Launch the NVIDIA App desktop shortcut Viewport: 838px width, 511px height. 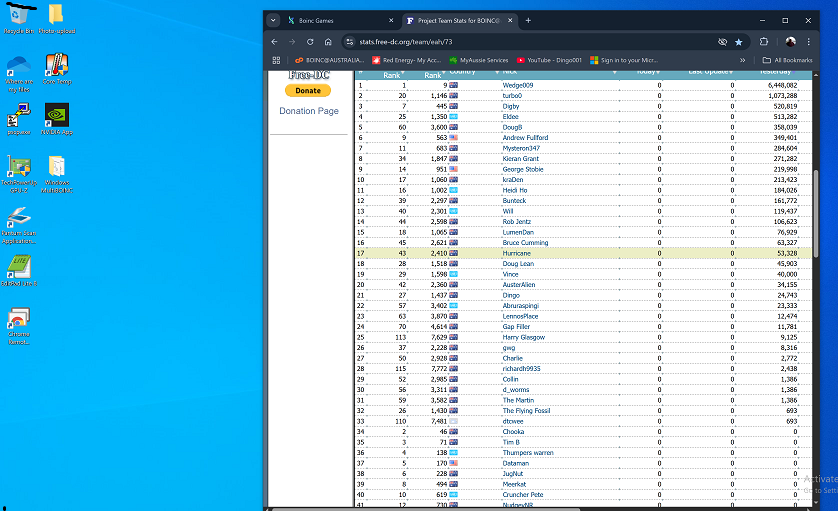[x=57, y=120]
